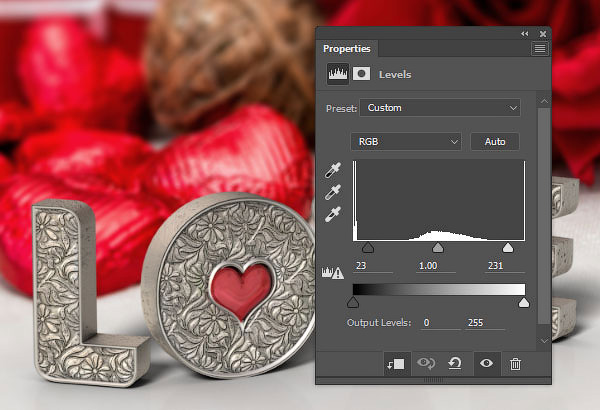
Task: Click the highlight input field 231
Action: (505, 266)
